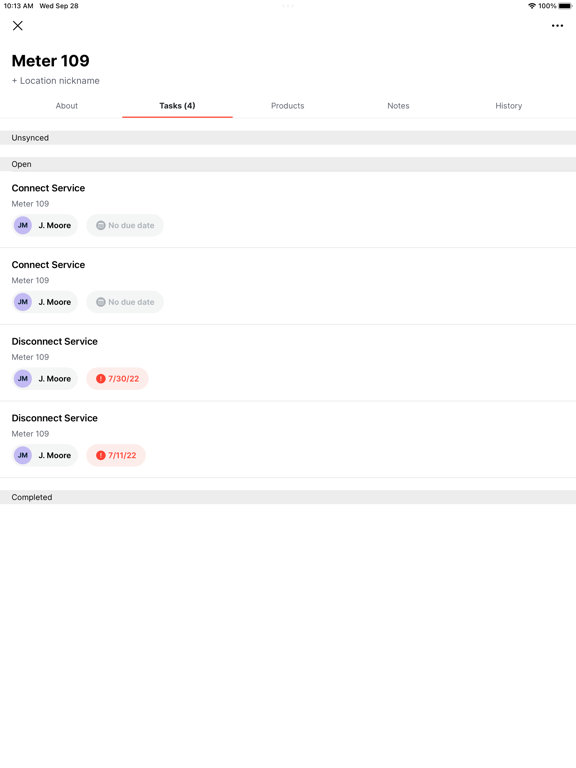Select the Tasks (4) tab
This screenshot has width=576, height=768.
(x=177, y=106)
